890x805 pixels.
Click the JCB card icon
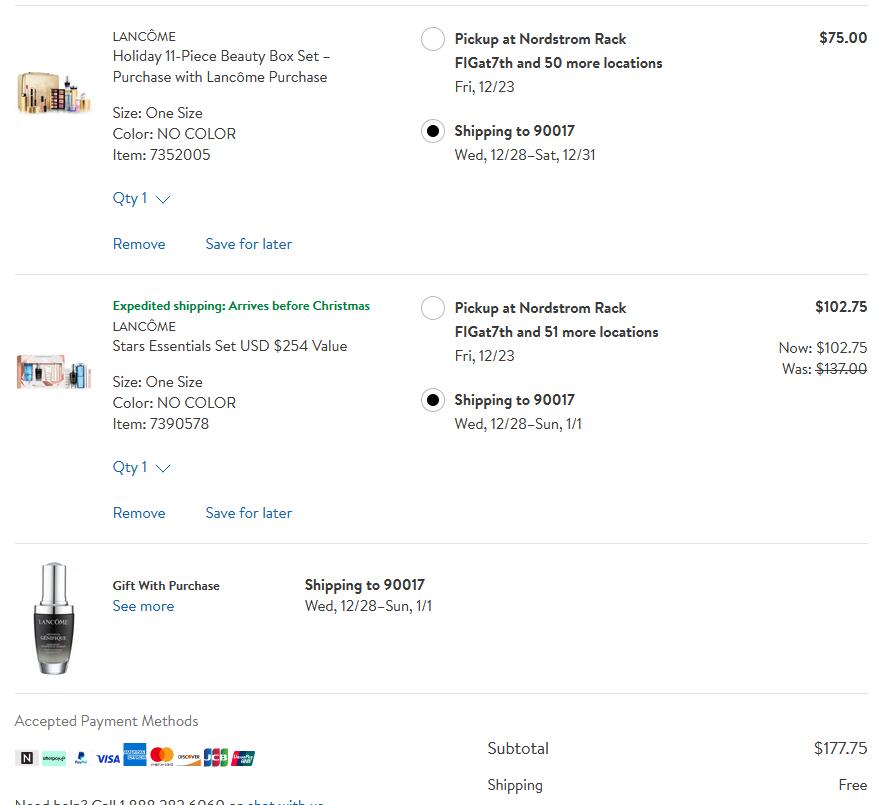pos(216,758)
